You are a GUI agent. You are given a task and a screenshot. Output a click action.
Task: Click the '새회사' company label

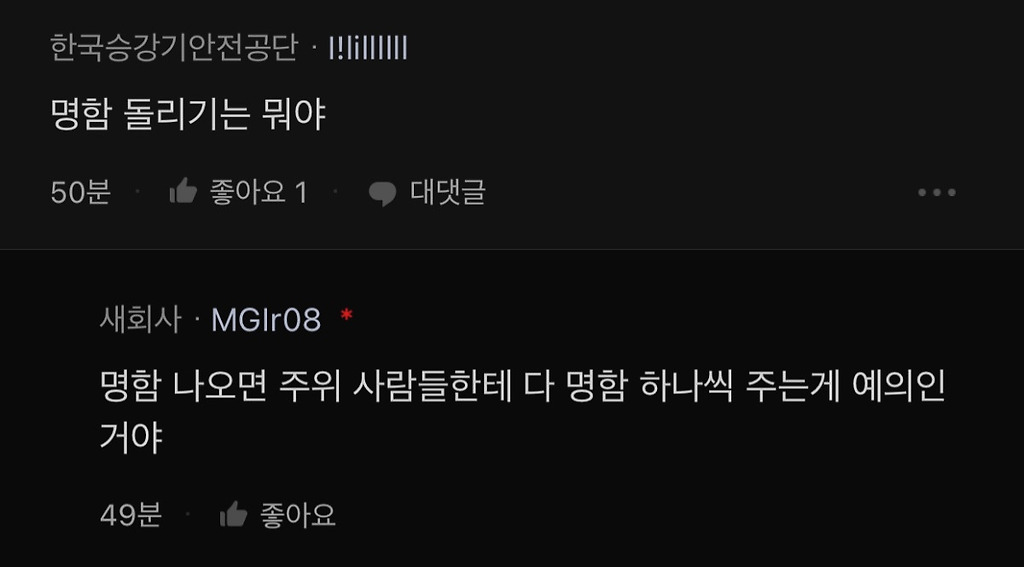click(x=140, y=320)
